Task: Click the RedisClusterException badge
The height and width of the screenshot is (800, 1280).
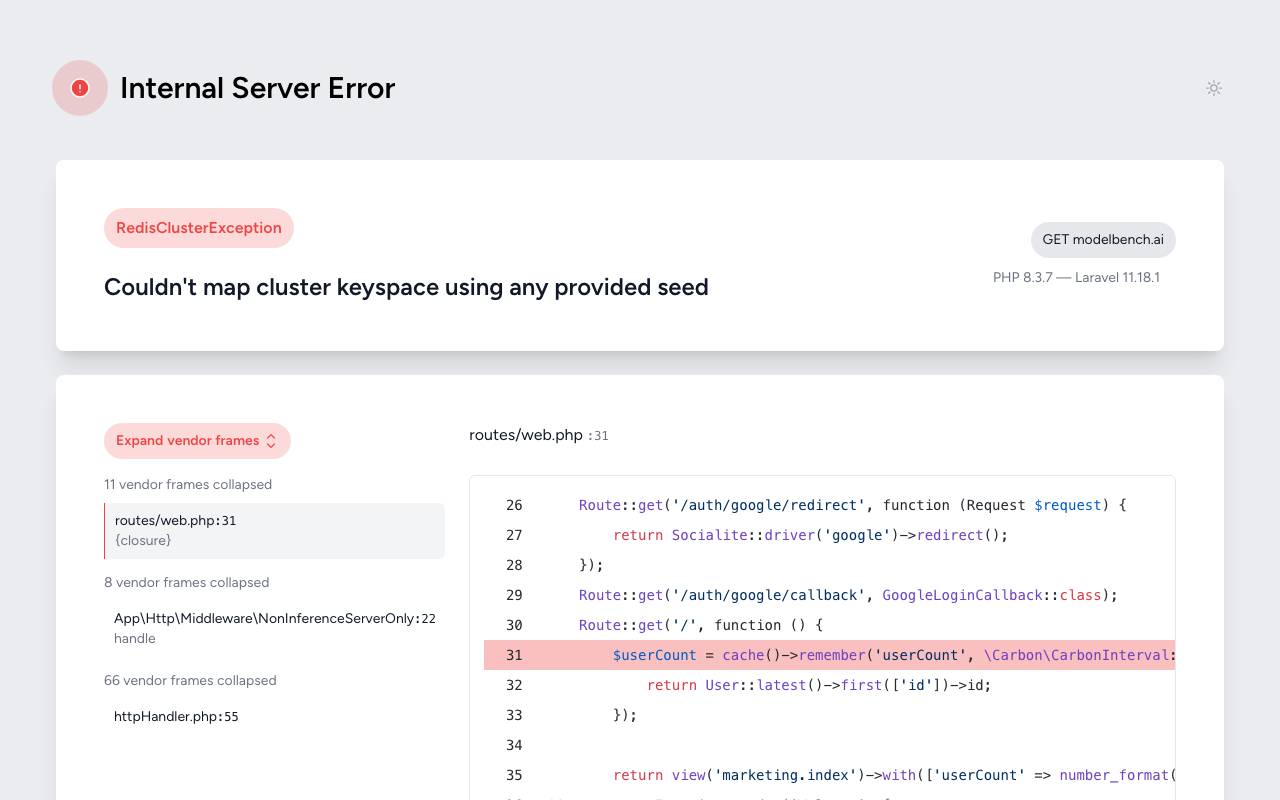Action: [199, 228]
